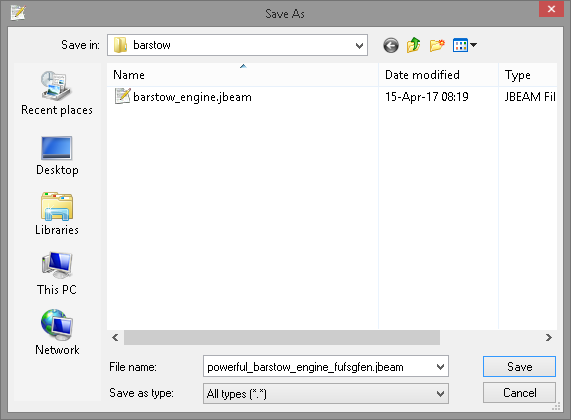
Task: Sort files by Name column
Action: pyautogui.click(x=243, y=75)
